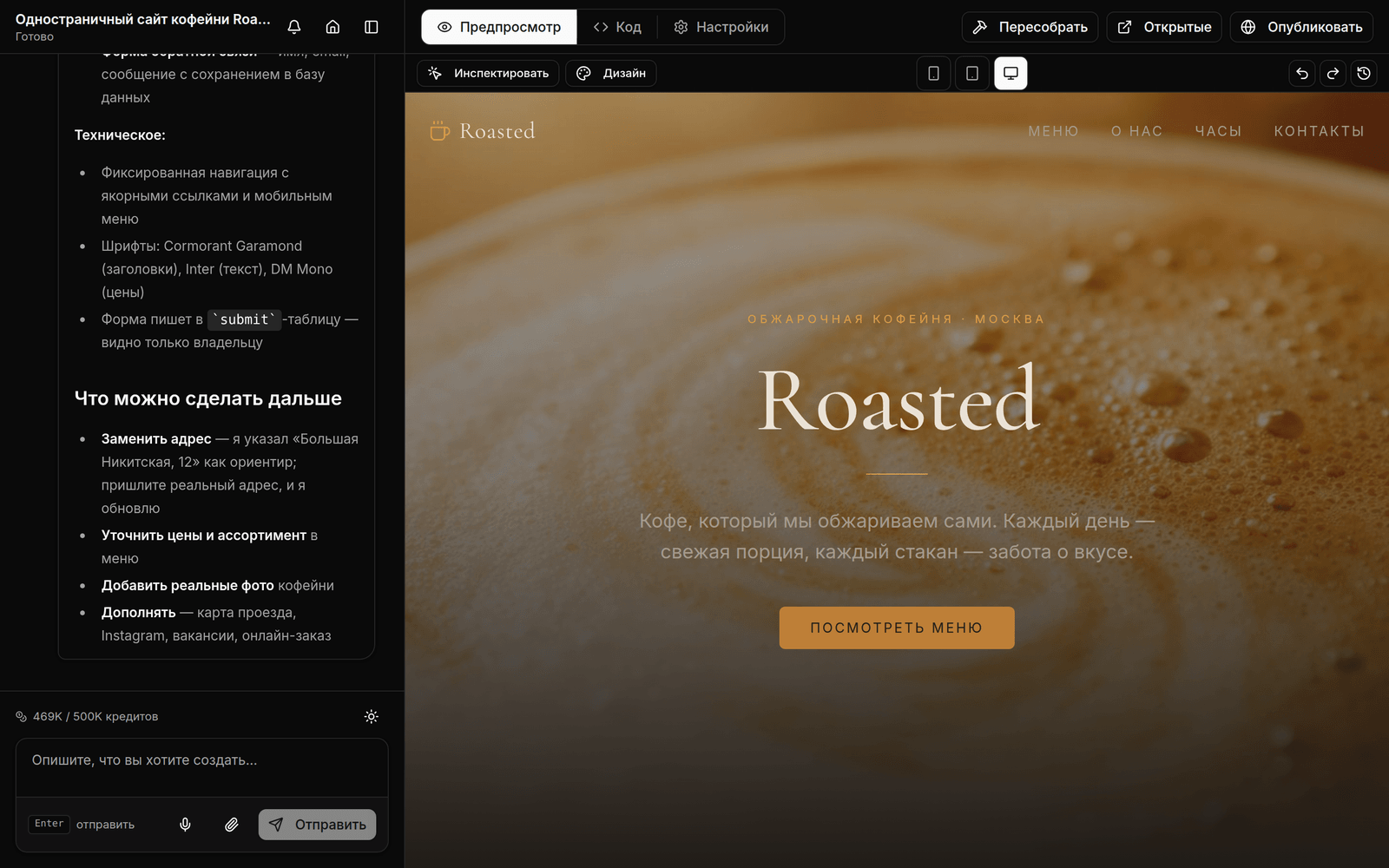Click the credits coins icon

pos(22,717)
